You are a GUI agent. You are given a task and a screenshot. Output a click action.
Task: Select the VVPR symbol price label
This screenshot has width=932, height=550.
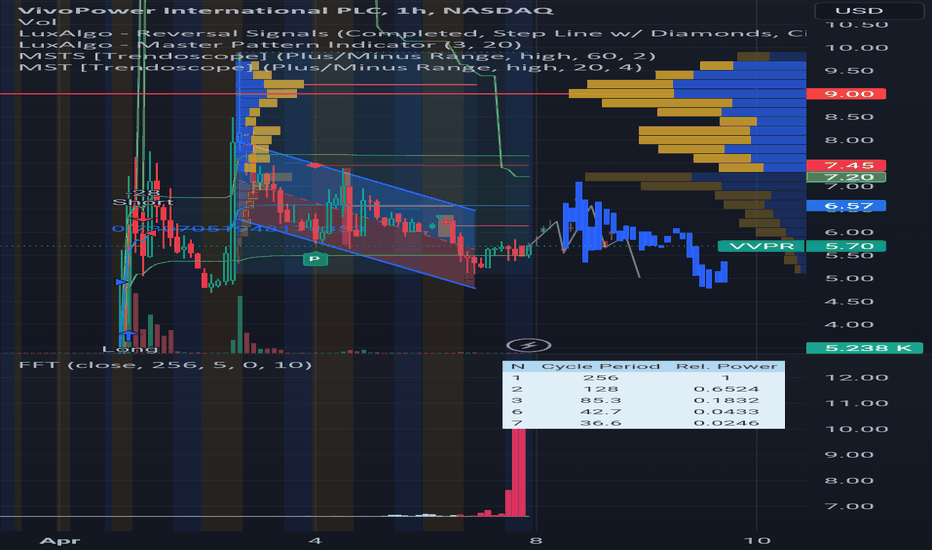(x=761, y=246)
